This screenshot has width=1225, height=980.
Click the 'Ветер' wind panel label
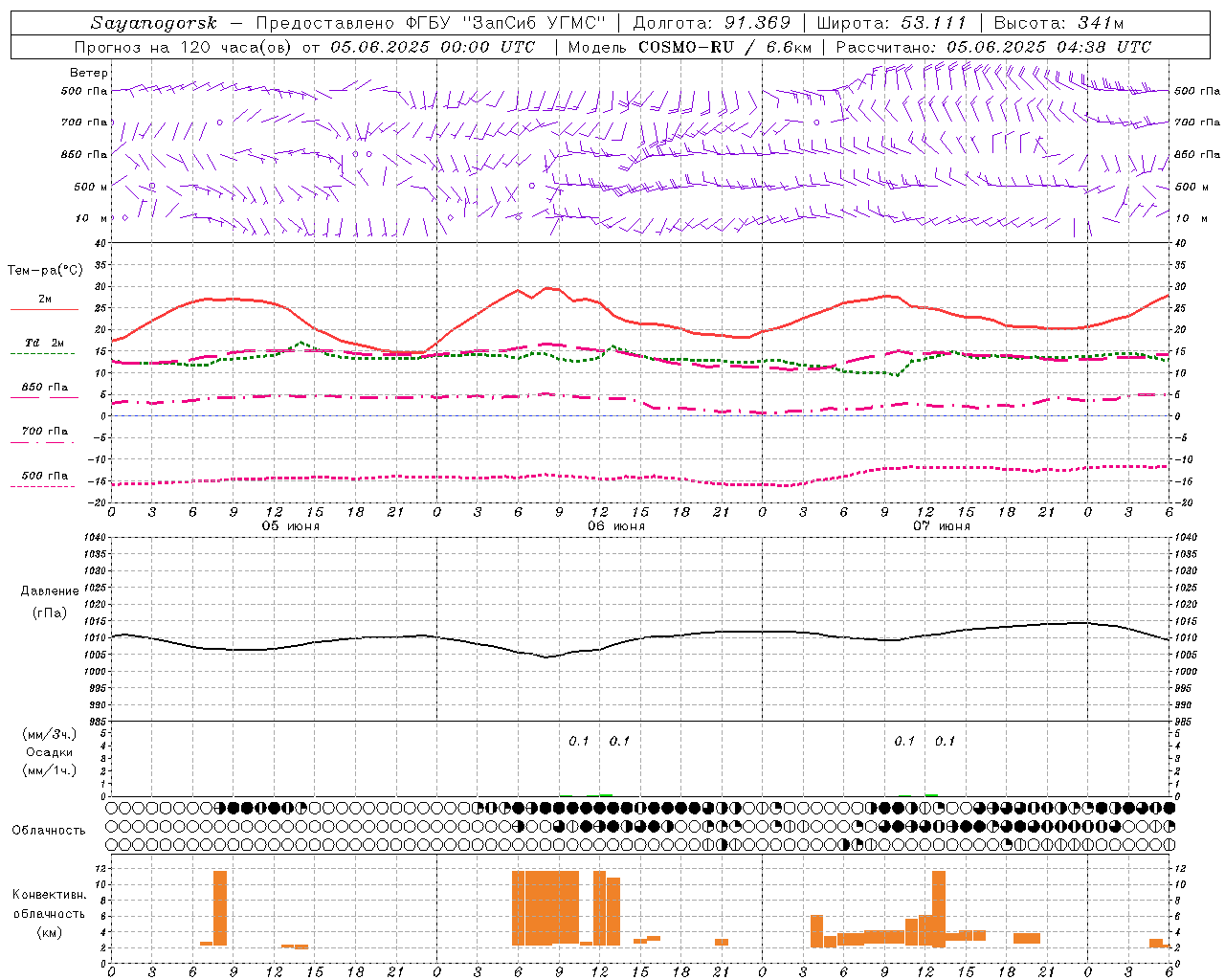coord(89,73)
